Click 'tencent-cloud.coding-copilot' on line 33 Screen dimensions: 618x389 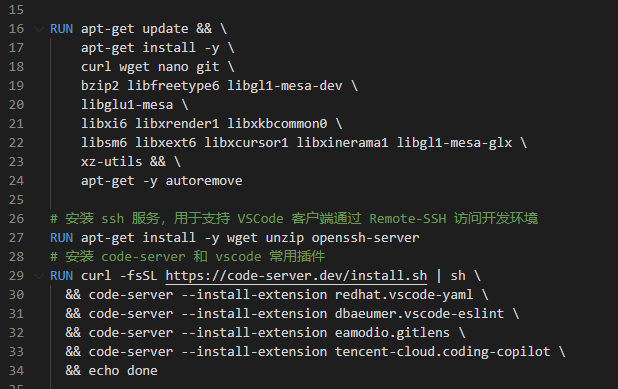pos(442,352)
